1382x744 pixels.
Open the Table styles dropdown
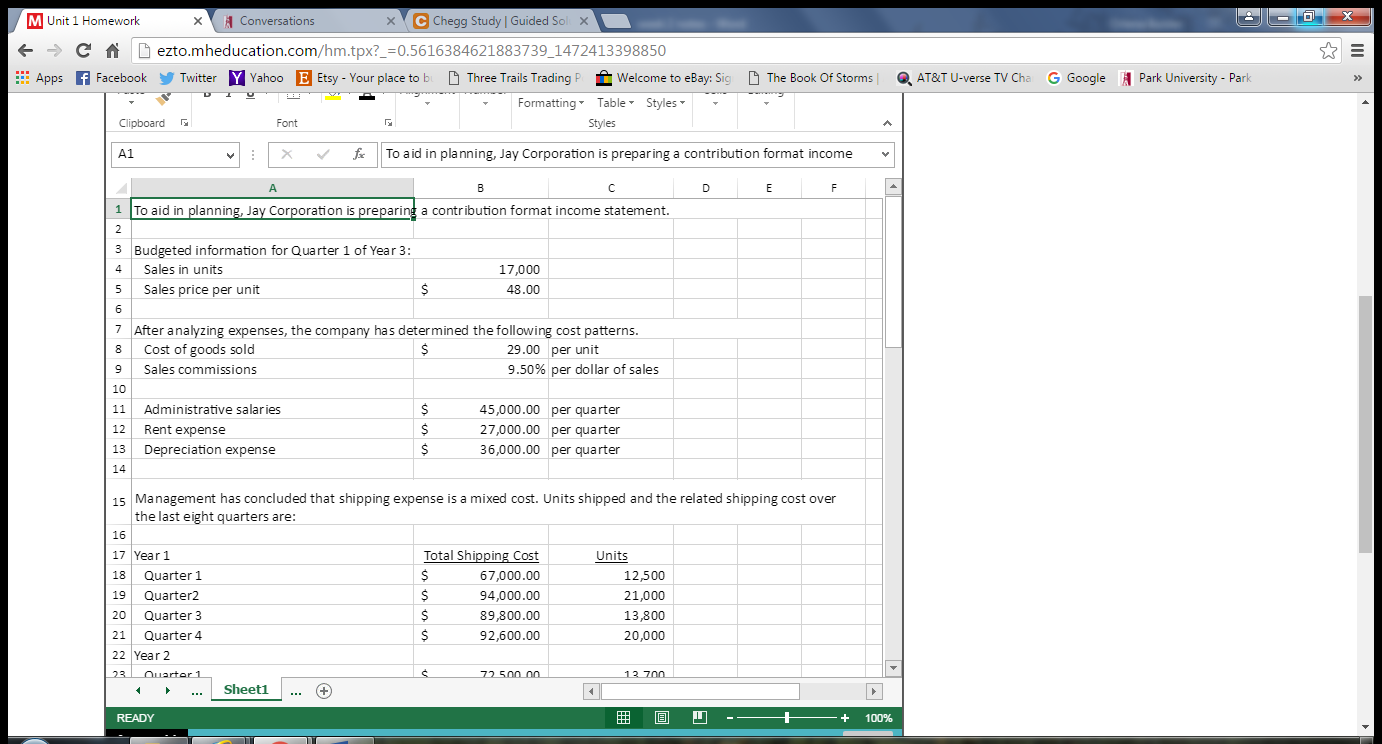point(614,102)
